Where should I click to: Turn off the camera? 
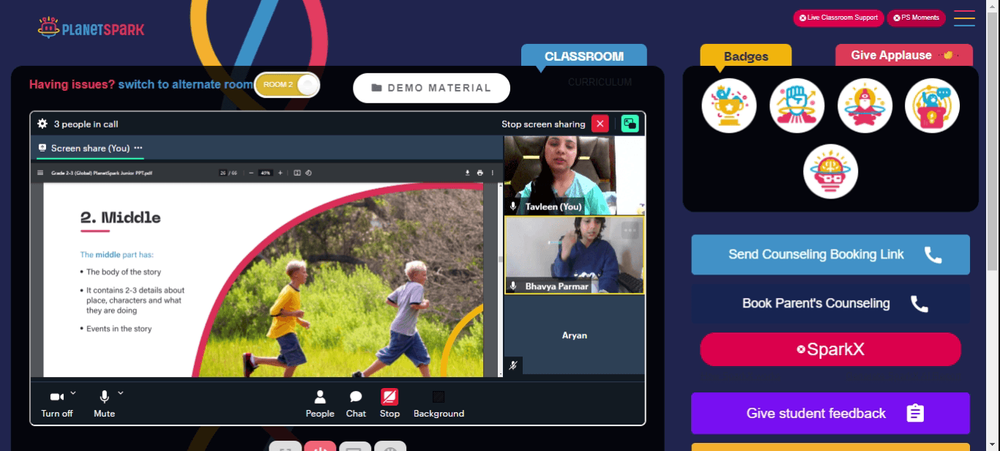coord(57,404)
